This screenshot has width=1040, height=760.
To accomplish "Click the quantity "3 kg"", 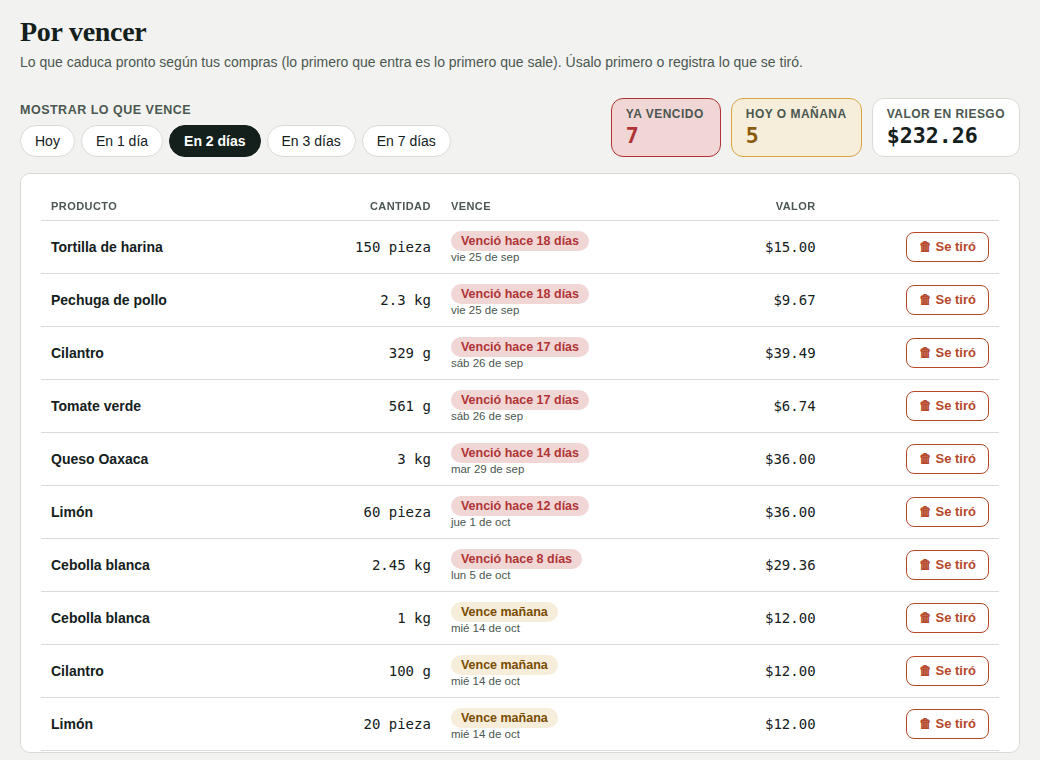I will 414,460.
